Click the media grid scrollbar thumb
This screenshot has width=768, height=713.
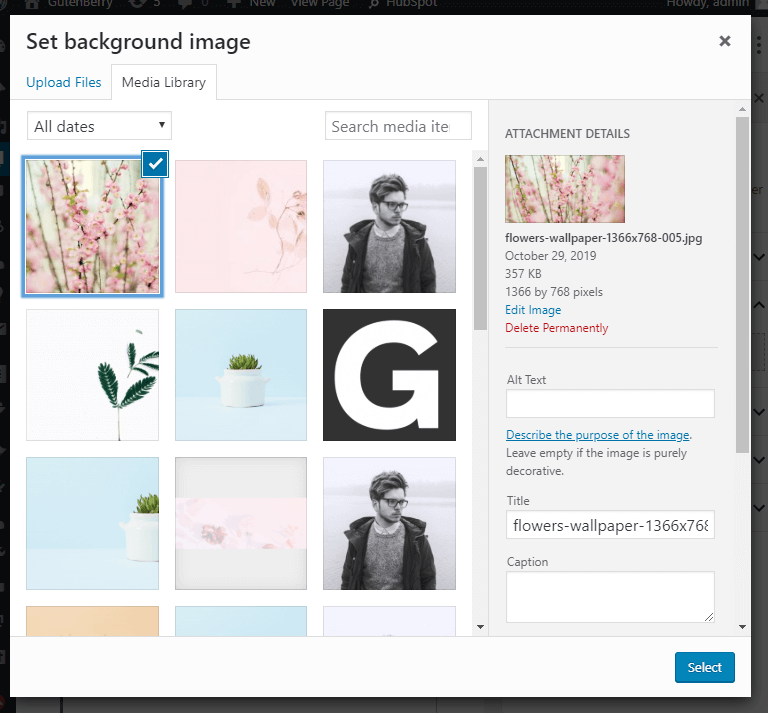pos(480,248)
